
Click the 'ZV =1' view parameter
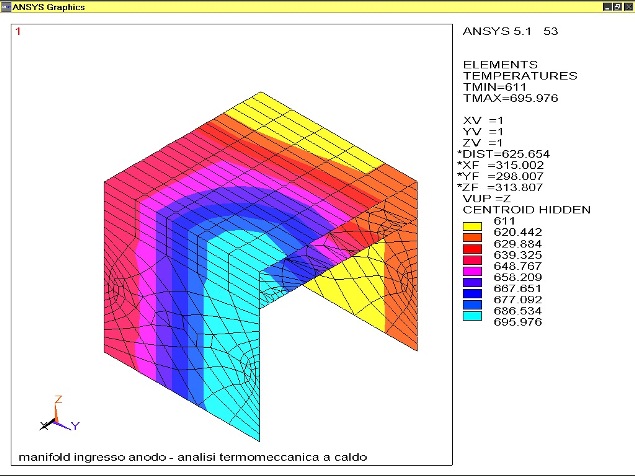coord(483,143)
